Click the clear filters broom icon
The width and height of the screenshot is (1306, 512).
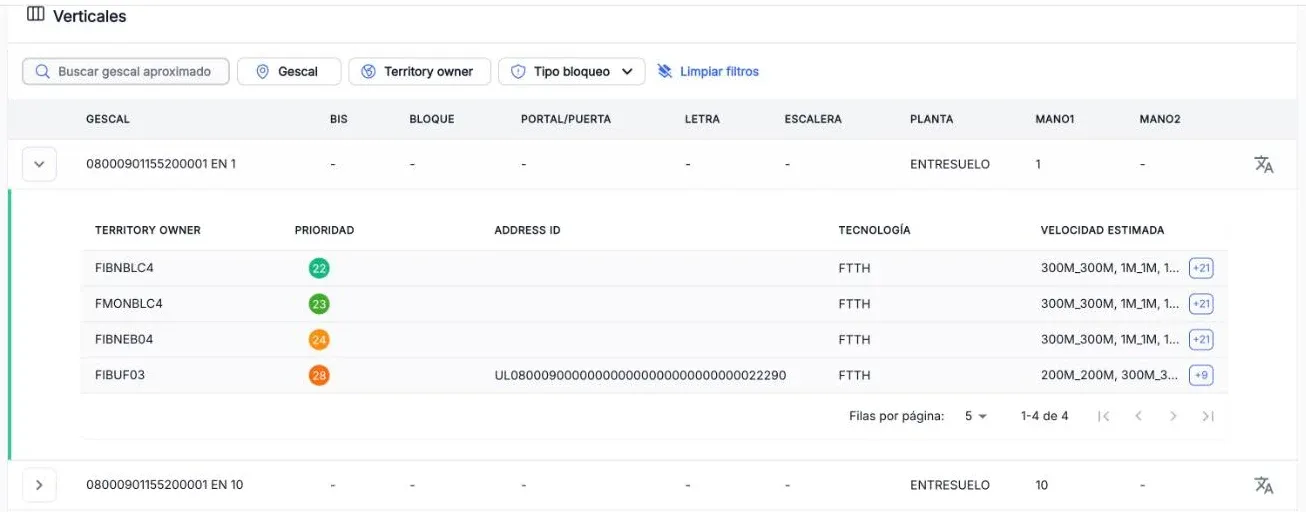coord(665,72)
